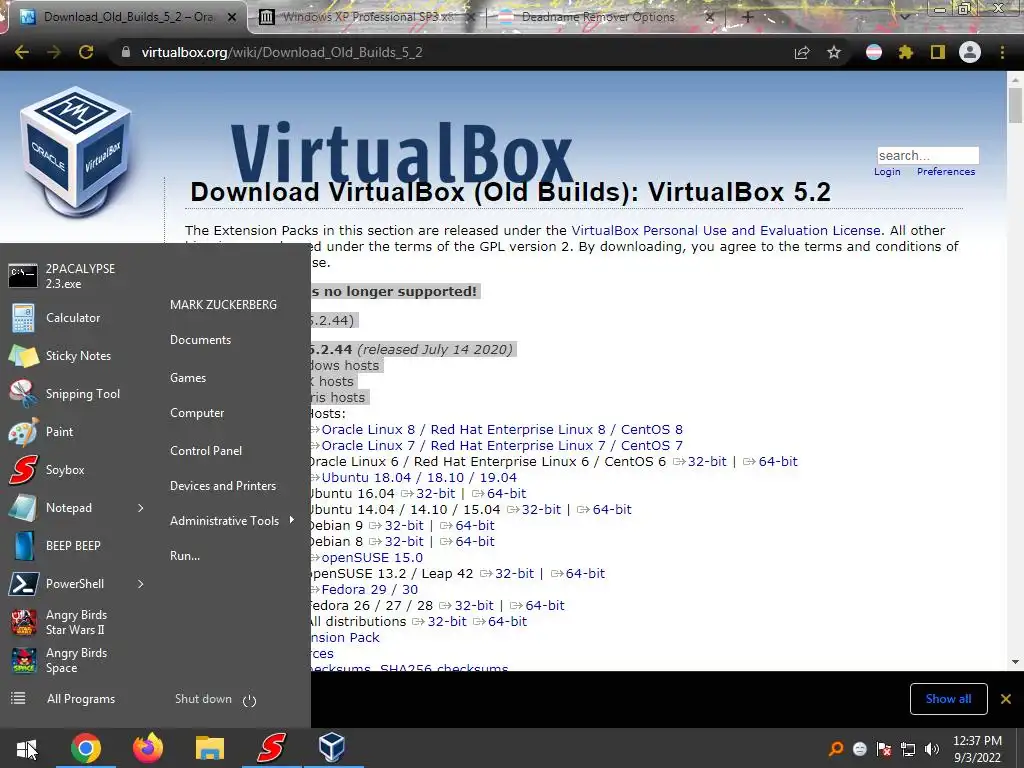The height and width of the screenshot is (768, 1024).
Task: Open a new browser tab
Action: click(748, 17)
